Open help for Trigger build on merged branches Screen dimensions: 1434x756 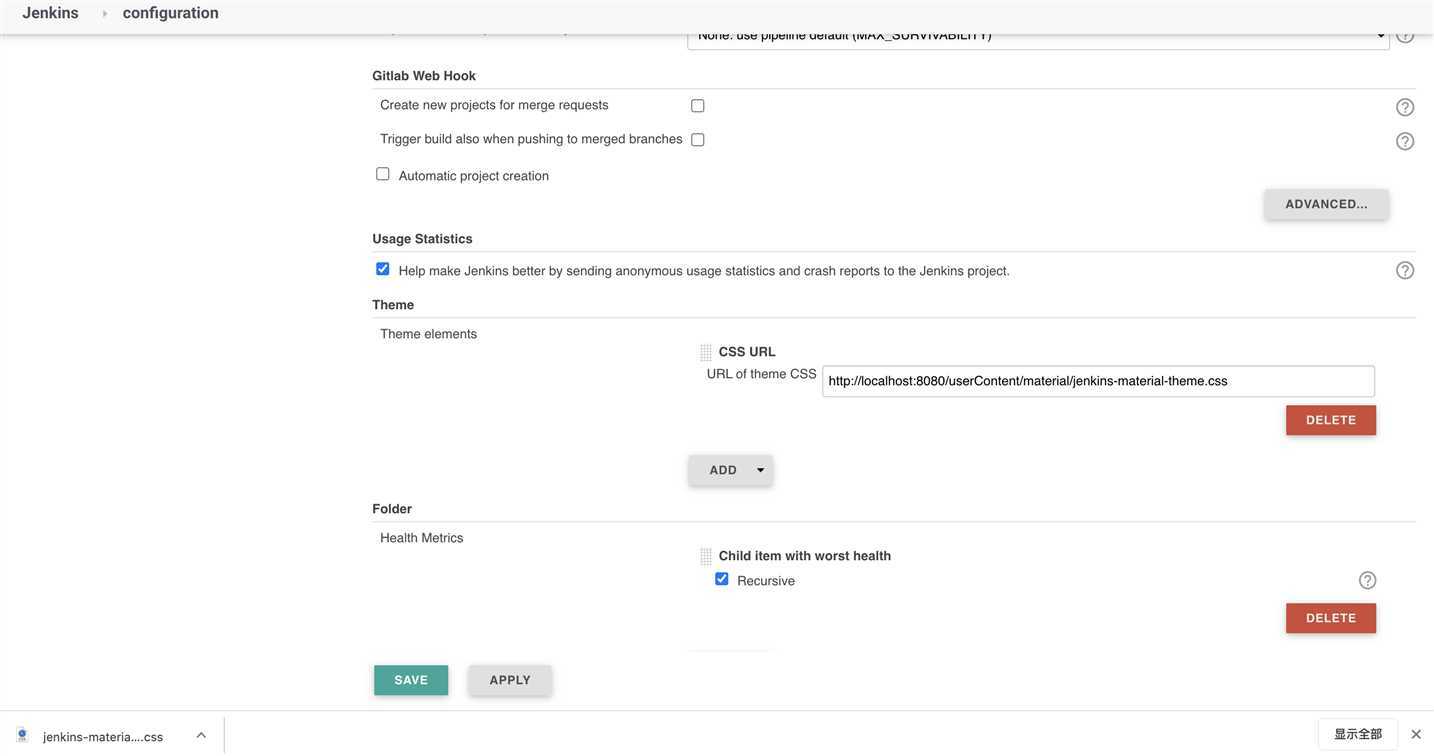coord(1405,141)
